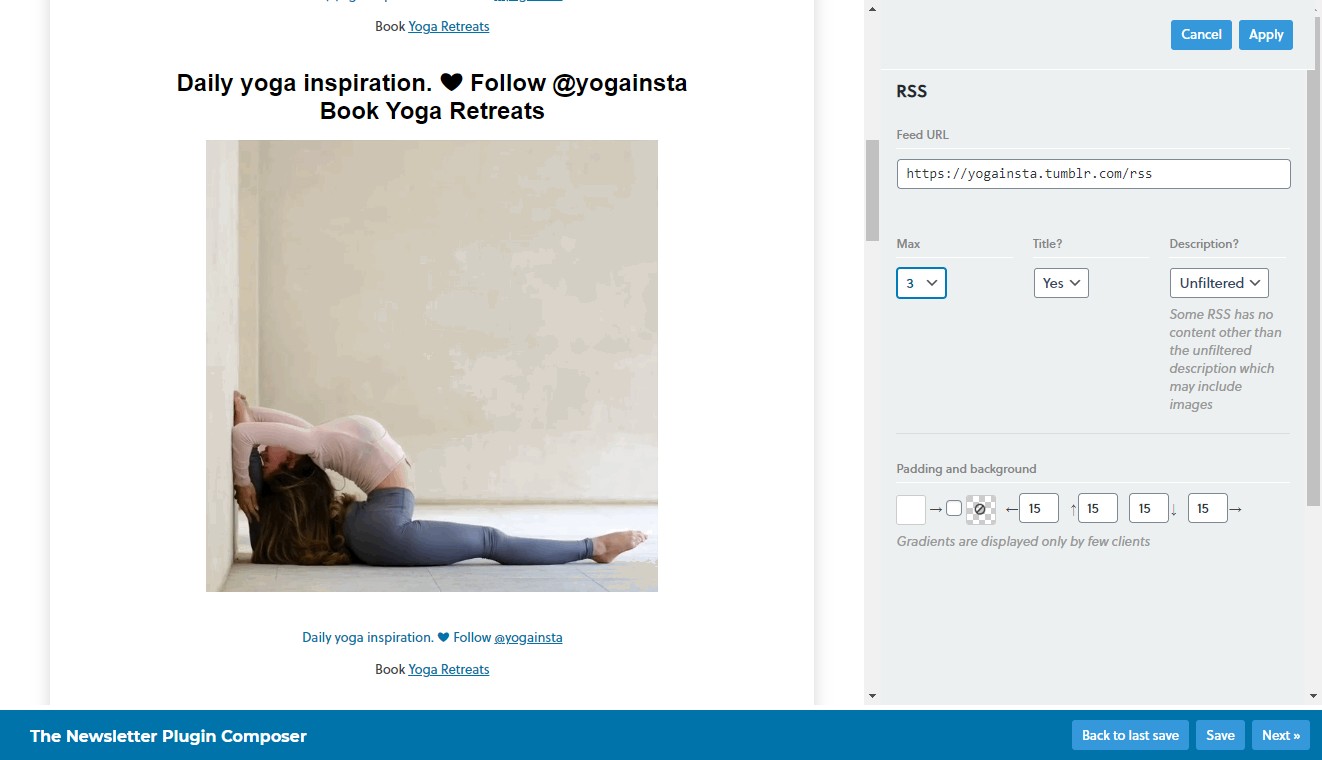The height and width of the screenshot is (760, 1322).
Task: Click the unfiltered description help text
Action: click(1225, 359)
